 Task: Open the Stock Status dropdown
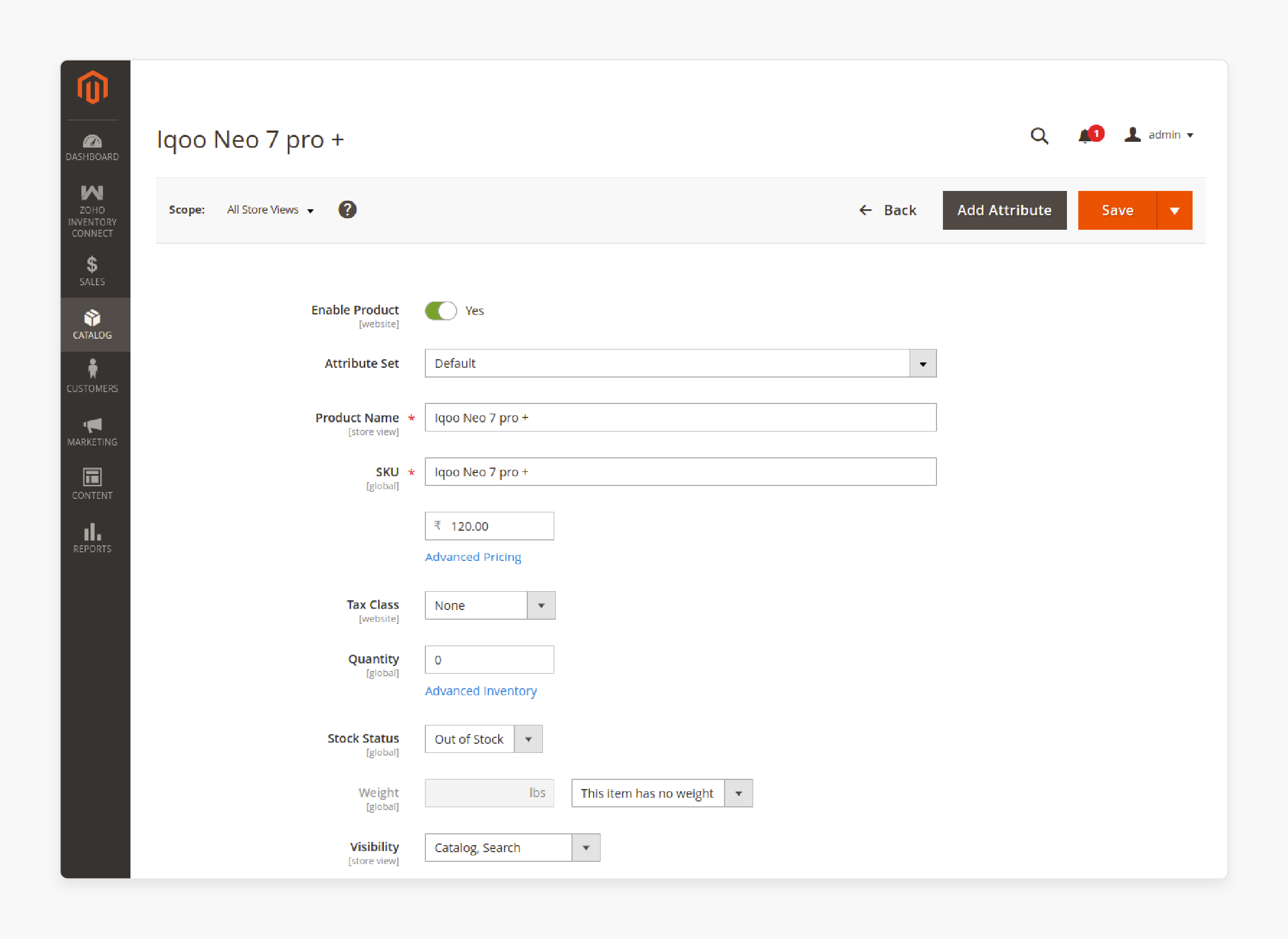(x=484, y=739)
